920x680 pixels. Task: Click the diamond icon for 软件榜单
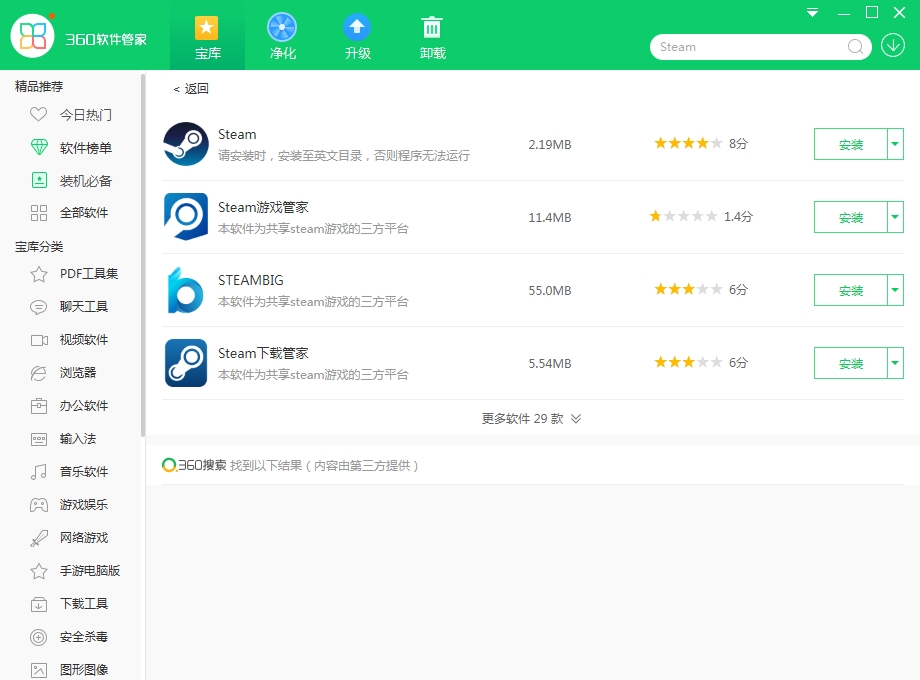click(x=39, y=147)
